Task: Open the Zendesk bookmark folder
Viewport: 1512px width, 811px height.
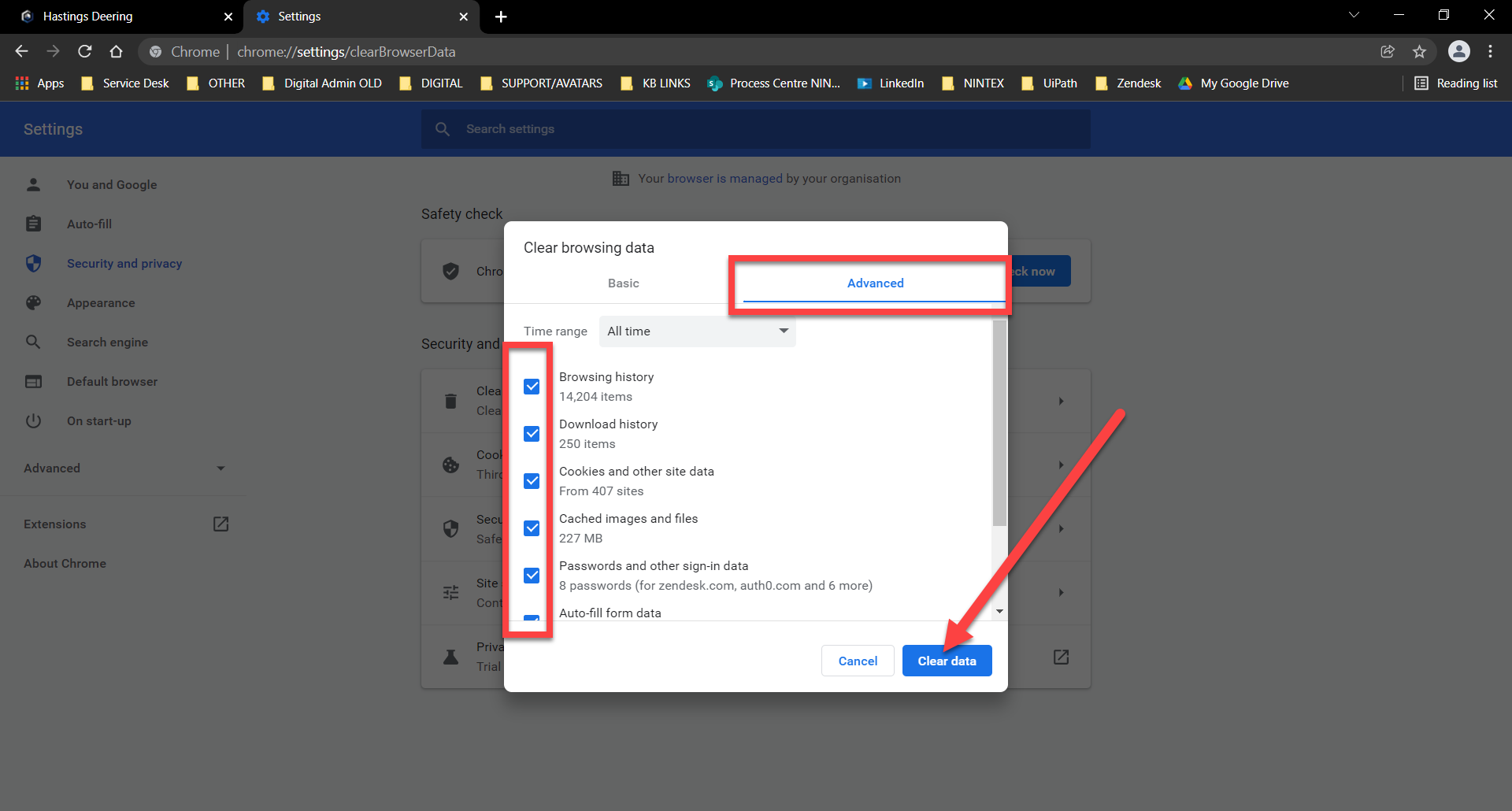Action: point(1128,83)
